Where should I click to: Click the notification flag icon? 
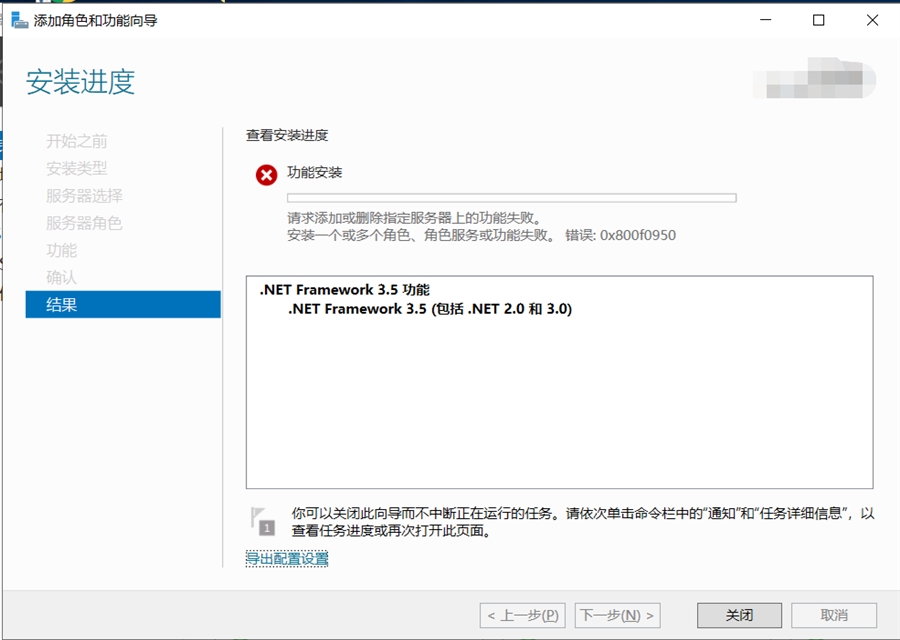(x=261, y=520)
